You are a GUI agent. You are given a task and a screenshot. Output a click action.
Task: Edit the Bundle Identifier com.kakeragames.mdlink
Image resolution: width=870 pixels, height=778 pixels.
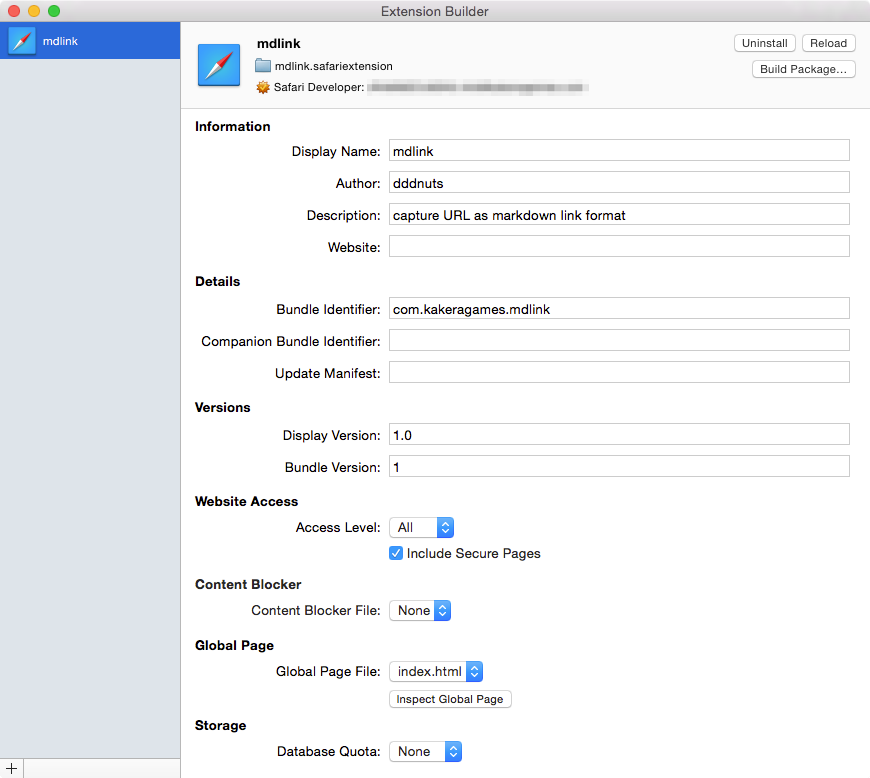(x=617, y=308)
